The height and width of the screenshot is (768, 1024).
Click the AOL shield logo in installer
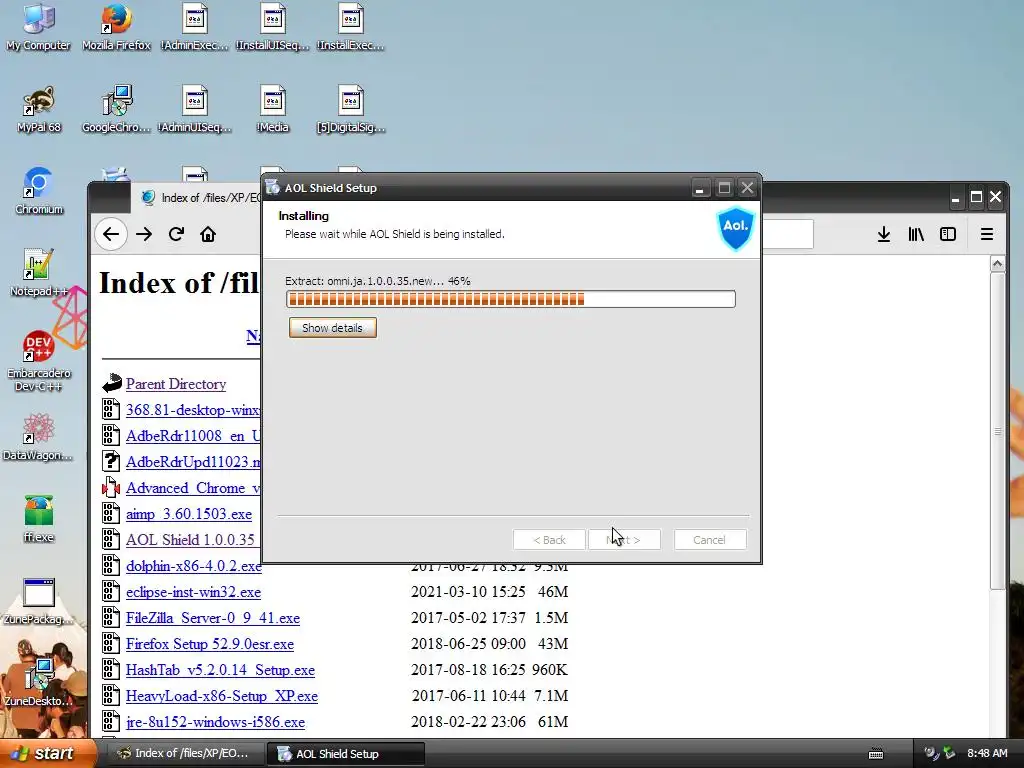735,228
